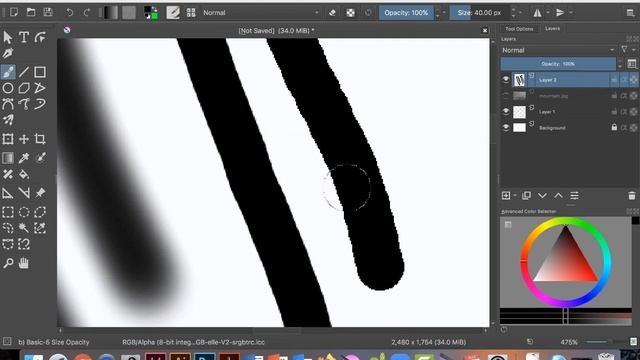Select the Multibrush tool

pos(8,120)
